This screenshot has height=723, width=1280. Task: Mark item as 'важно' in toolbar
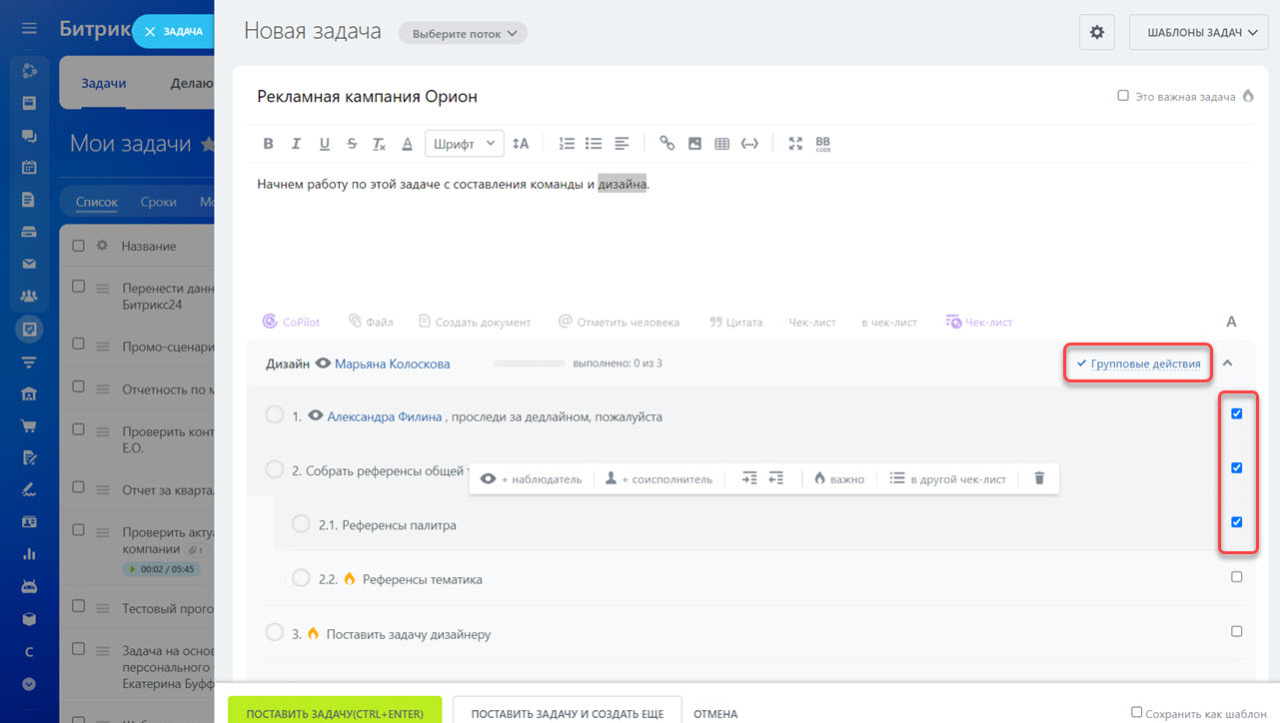coord(838,479)
